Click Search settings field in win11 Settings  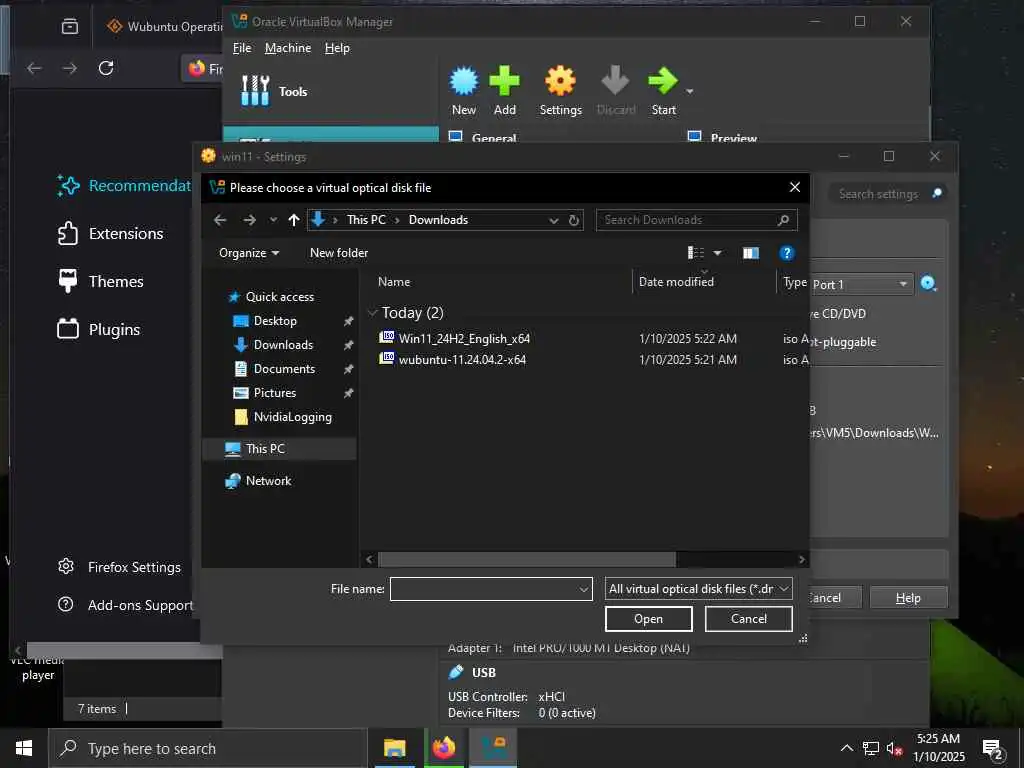click(x=878, y=194)
